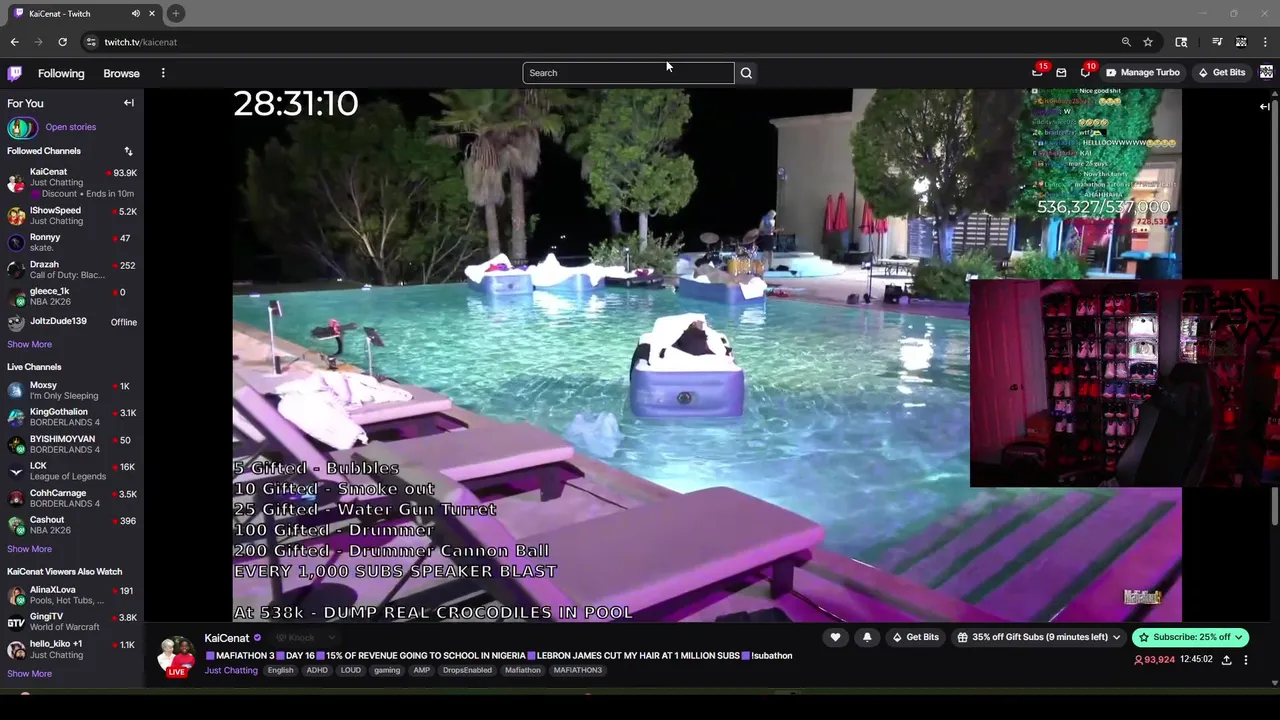Open AlinaXLova recommended channel

point(72,595)
